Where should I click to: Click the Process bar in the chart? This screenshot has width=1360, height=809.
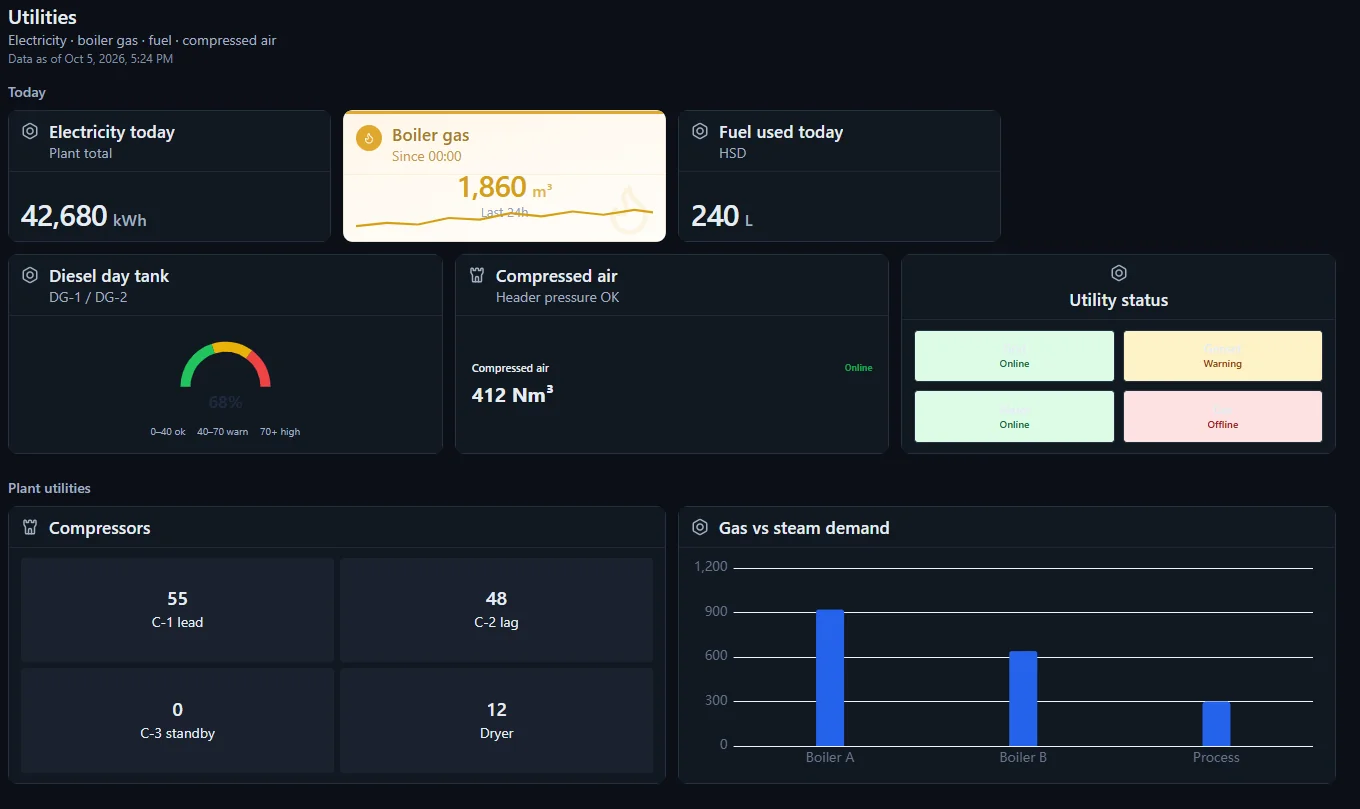pyautogui.click(x=1216, y=723)
